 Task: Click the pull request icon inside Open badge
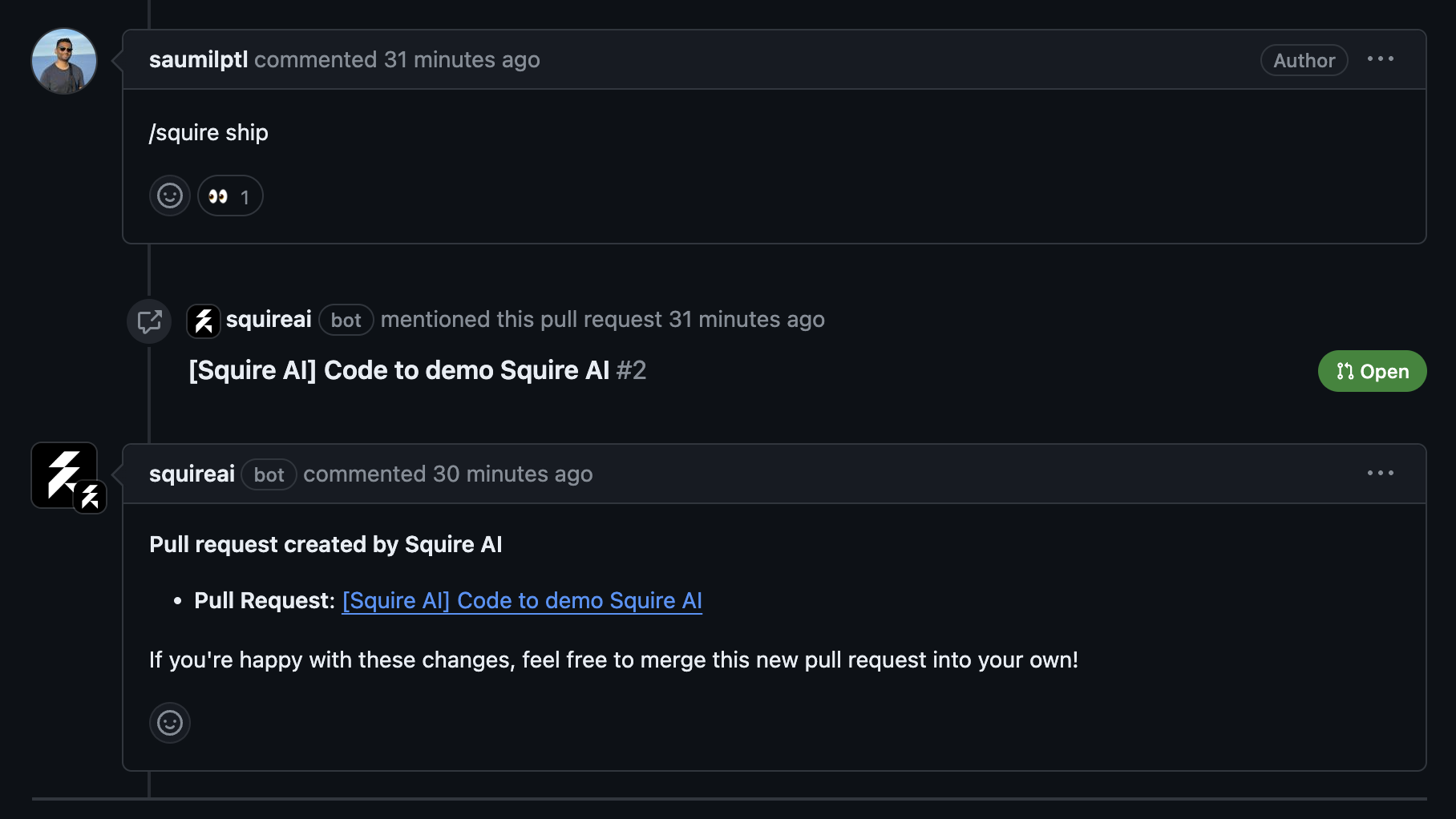pyautogui.click(x=1345, y=371)
